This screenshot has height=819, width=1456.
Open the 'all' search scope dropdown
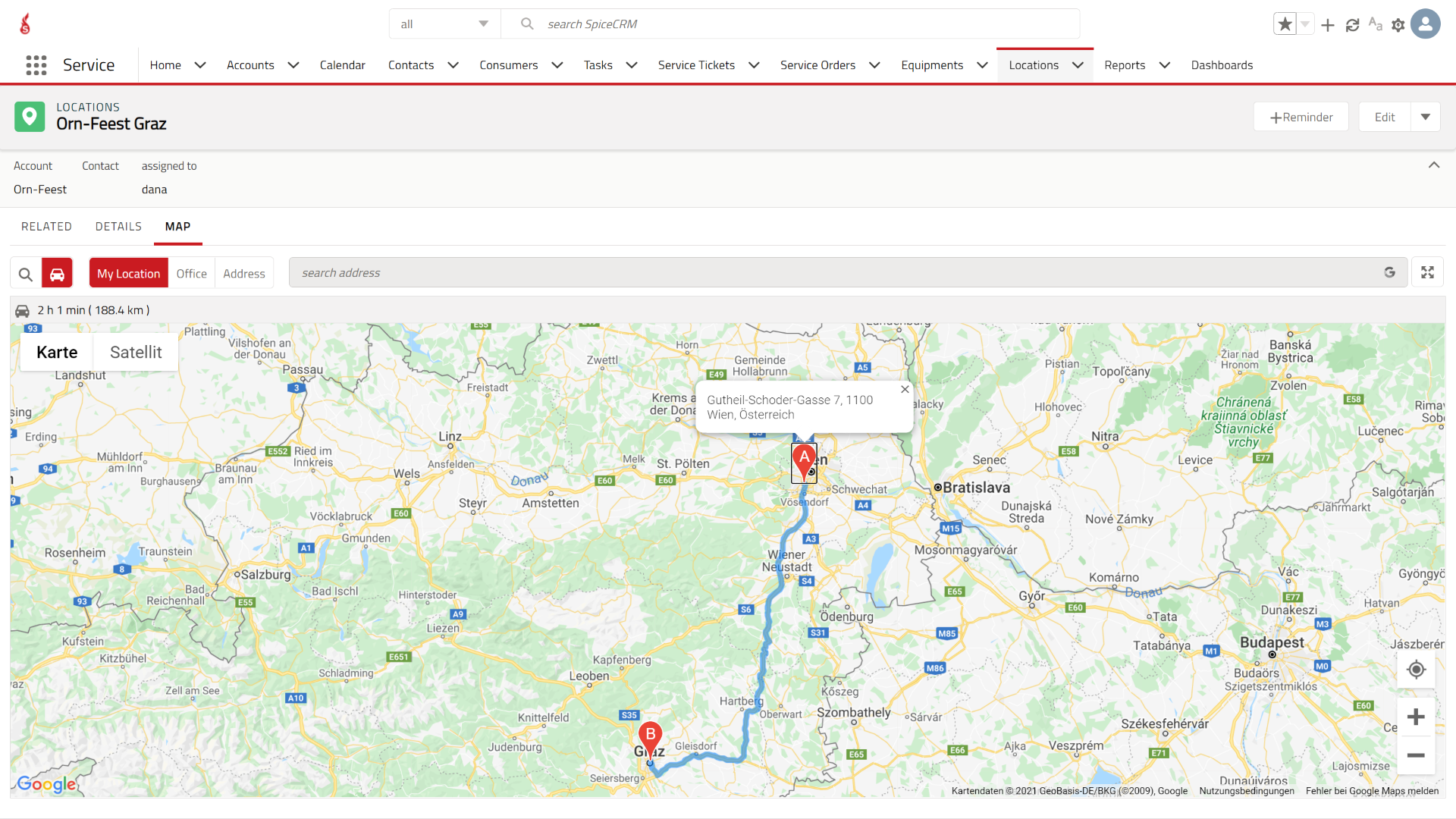[x=444, y=24]
